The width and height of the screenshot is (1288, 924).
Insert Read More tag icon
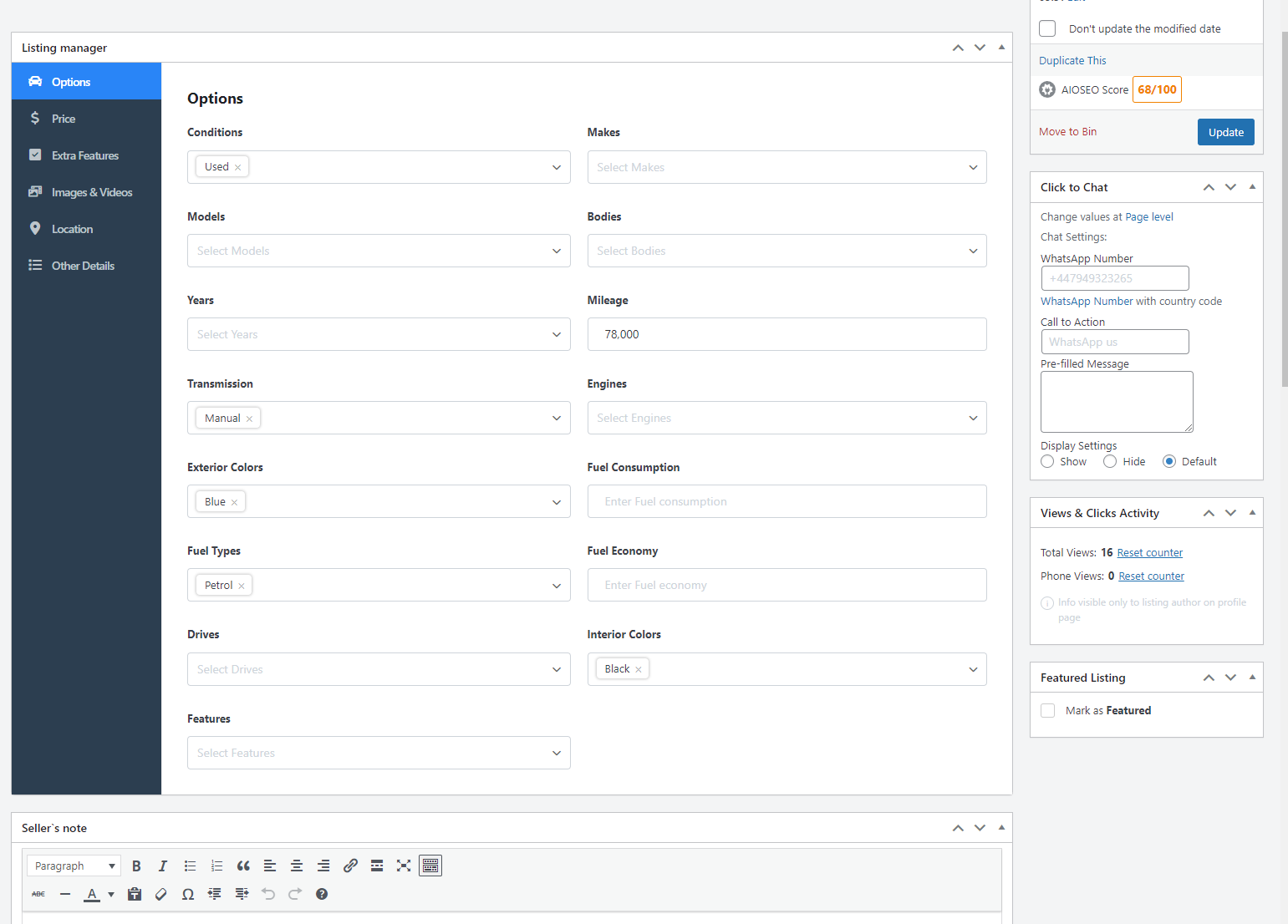377,866
